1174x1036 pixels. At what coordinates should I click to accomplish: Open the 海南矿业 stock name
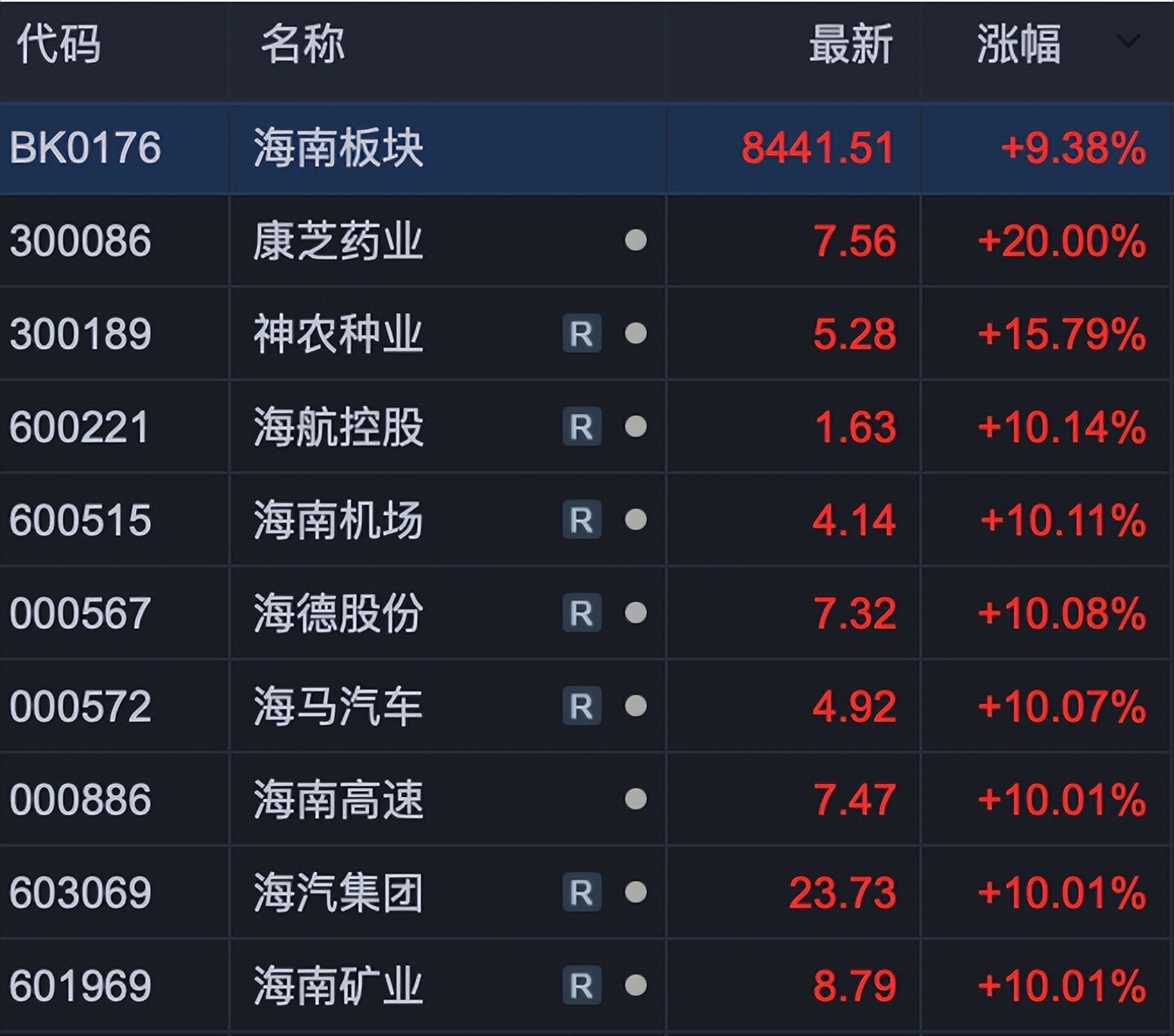coord(338,986)
